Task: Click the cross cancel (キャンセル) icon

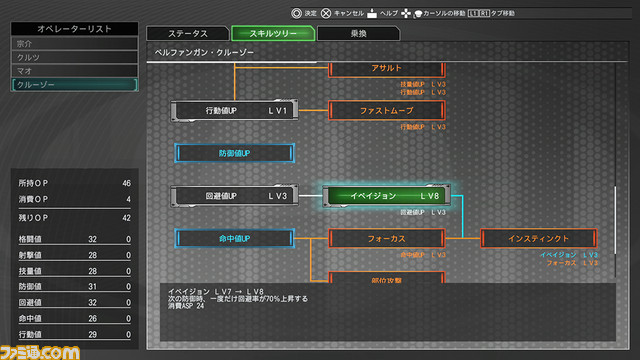Action: pyautogui.click(x=326, y=13)
